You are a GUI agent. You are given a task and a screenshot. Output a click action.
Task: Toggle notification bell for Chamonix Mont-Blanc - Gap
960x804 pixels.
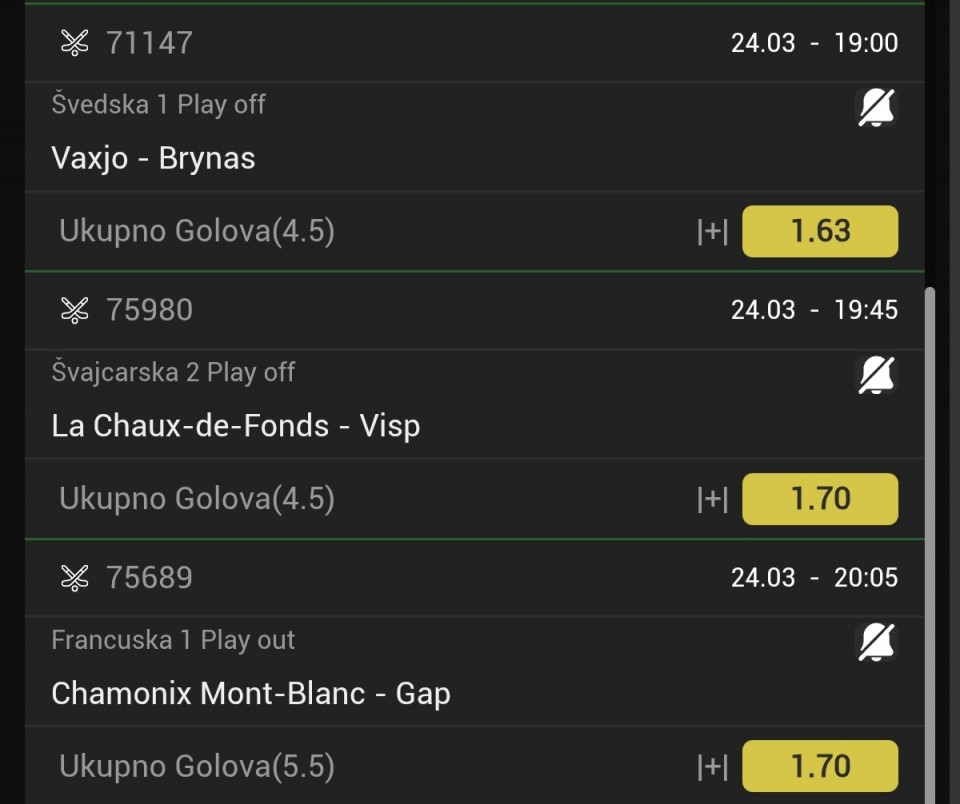[877, 642]
